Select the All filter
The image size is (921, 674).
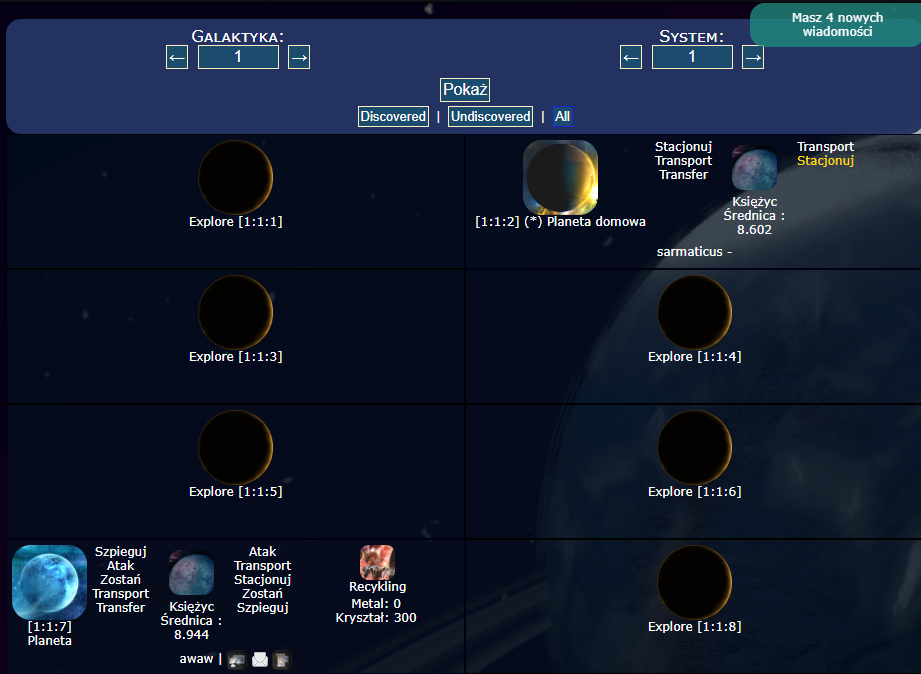tap(563, 117)
